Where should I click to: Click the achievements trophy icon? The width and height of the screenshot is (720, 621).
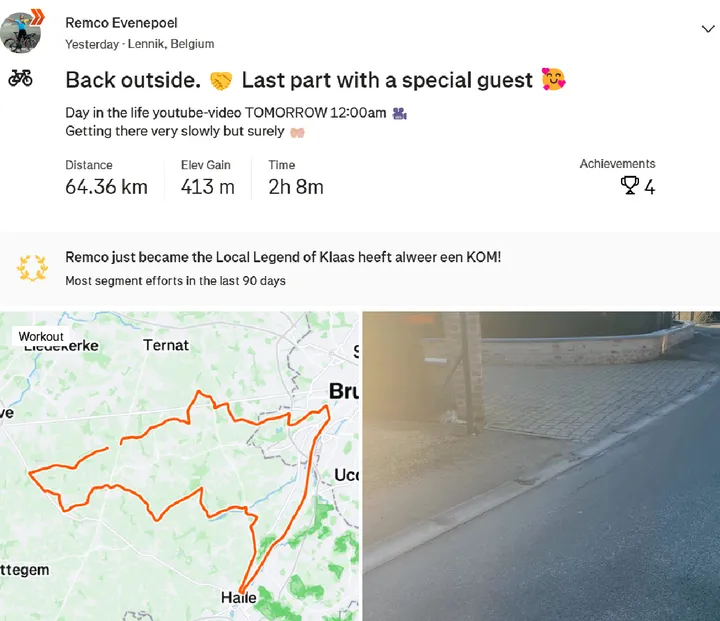tap(629, 185)
